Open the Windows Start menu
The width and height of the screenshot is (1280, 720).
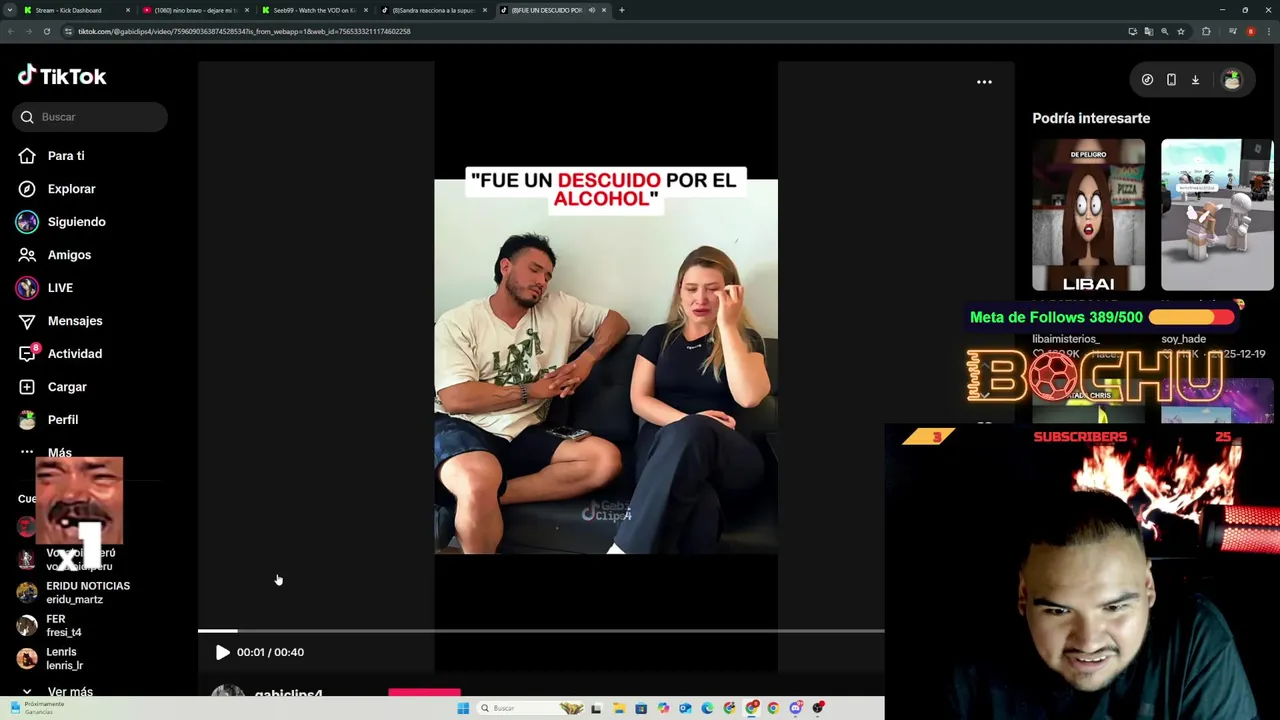coord(463,708)
